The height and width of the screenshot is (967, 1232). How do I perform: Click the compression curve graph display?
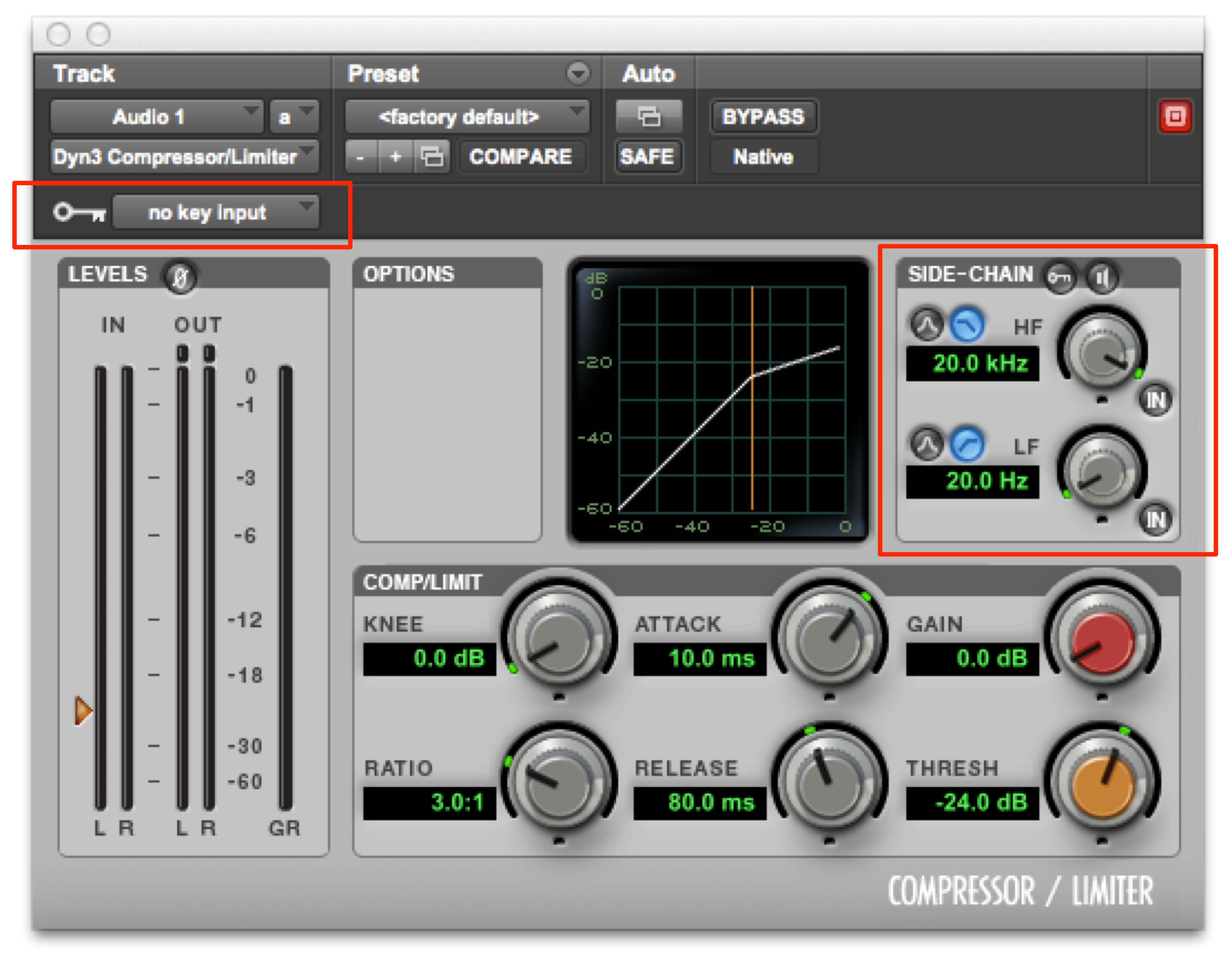718,400
